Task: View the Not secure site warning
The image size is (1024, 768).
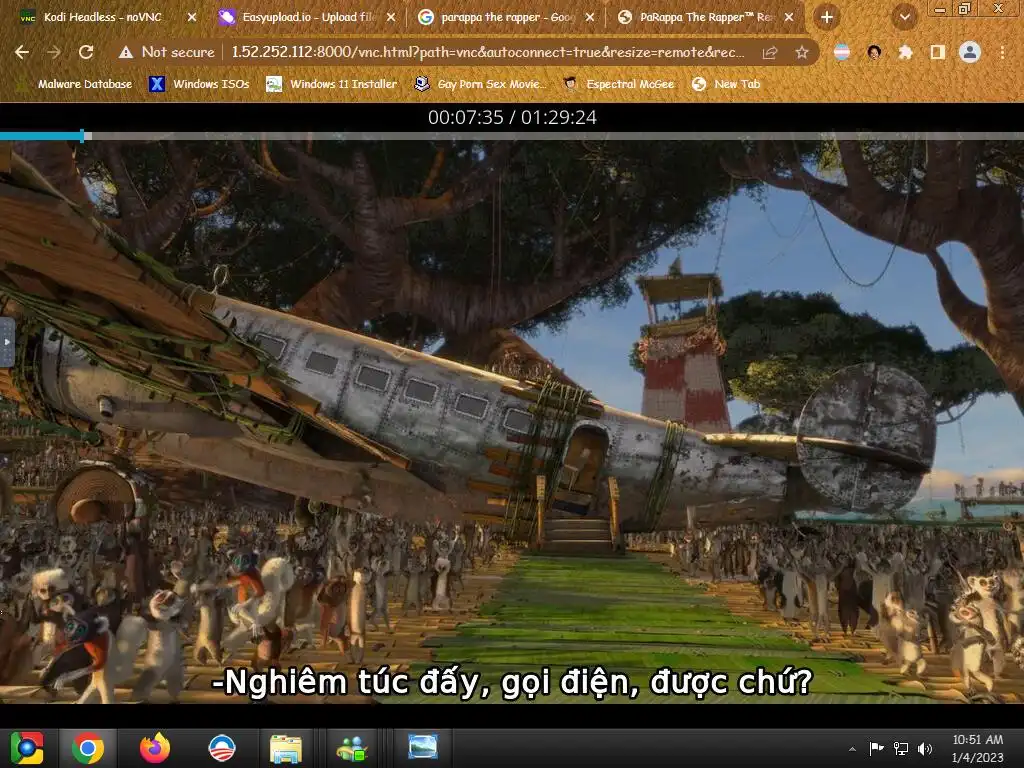Action: [x=167, y=52]
